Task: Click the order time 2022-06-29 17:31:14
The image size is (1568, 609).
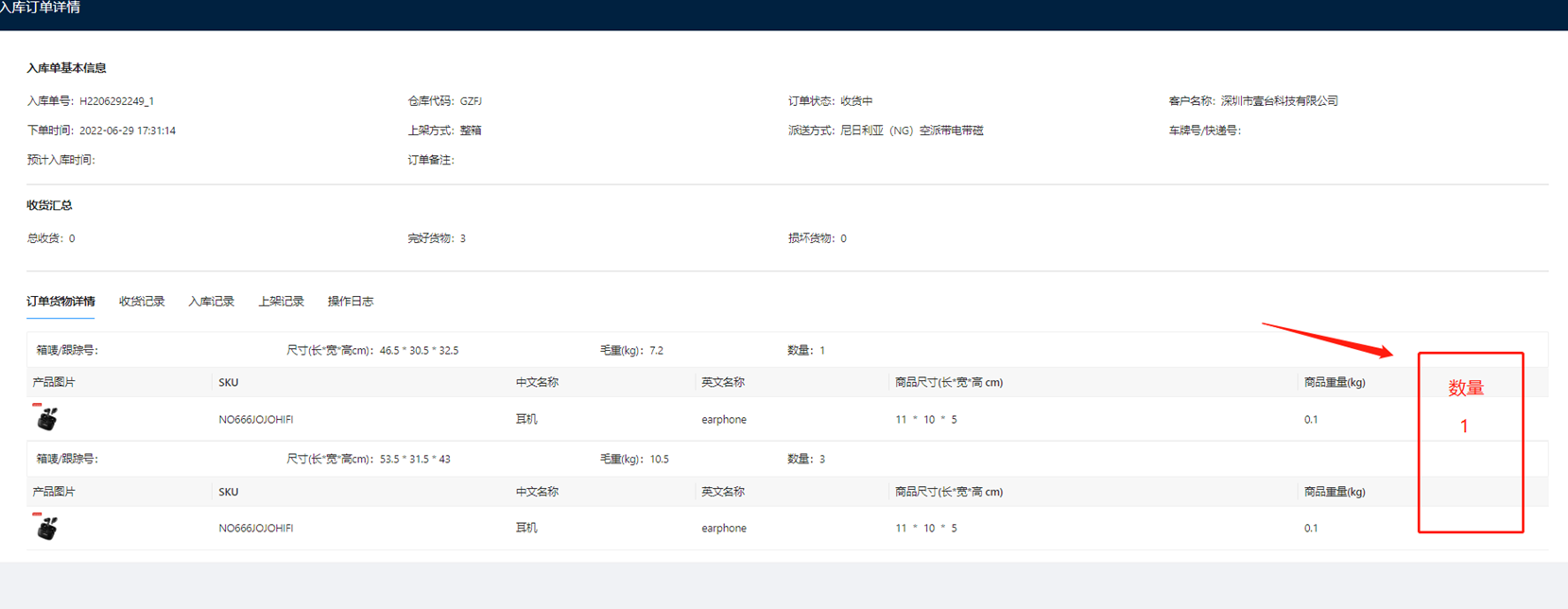Action: pos(128,131)
